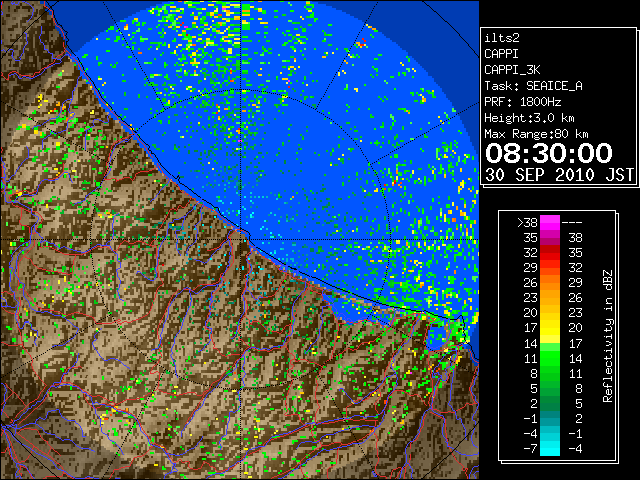
Task: Click the 'CAPPI_3K' product label
Action: pos(512,70)
